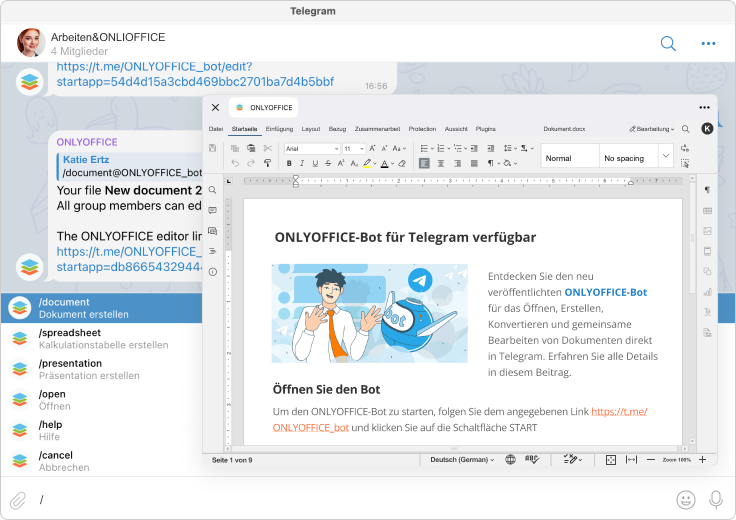Click the Select all icon right of styles

[685, 163]
